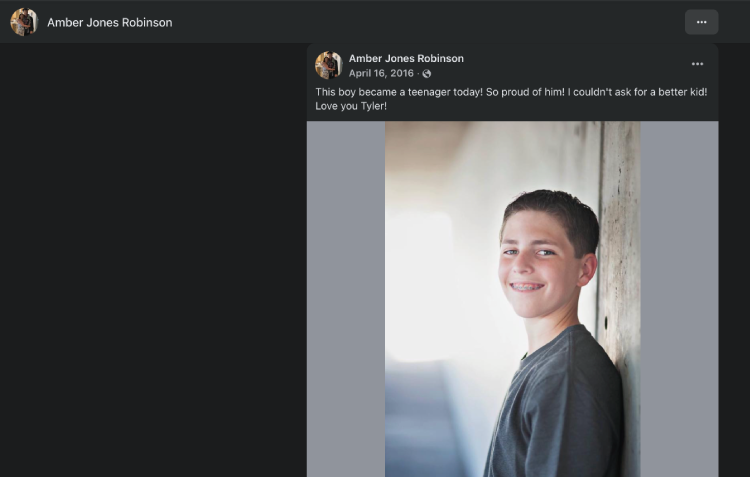Click the globe public privacy icon

[427, 74]
